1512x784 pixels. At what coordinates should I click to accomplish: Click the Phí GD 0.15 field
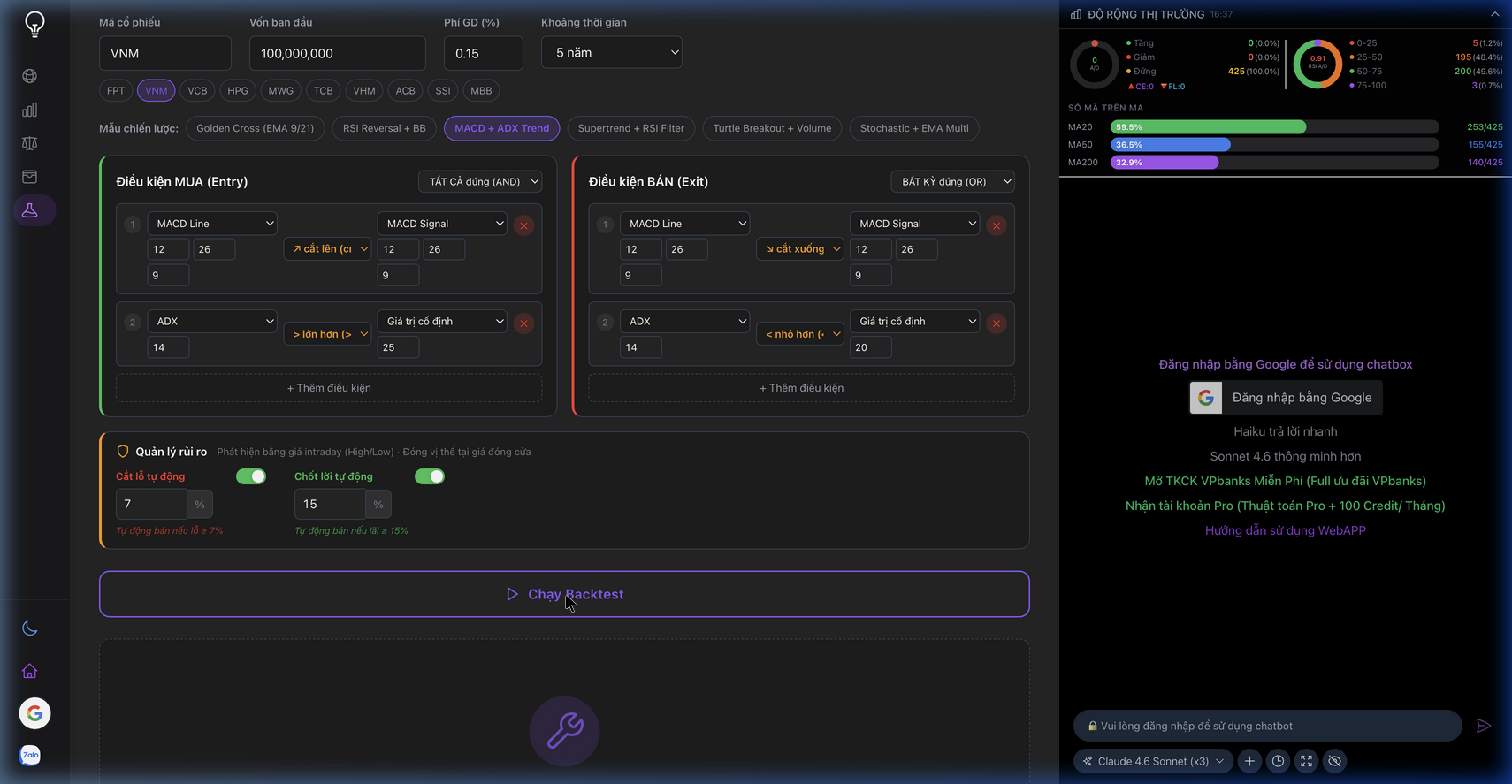[484, 53]
